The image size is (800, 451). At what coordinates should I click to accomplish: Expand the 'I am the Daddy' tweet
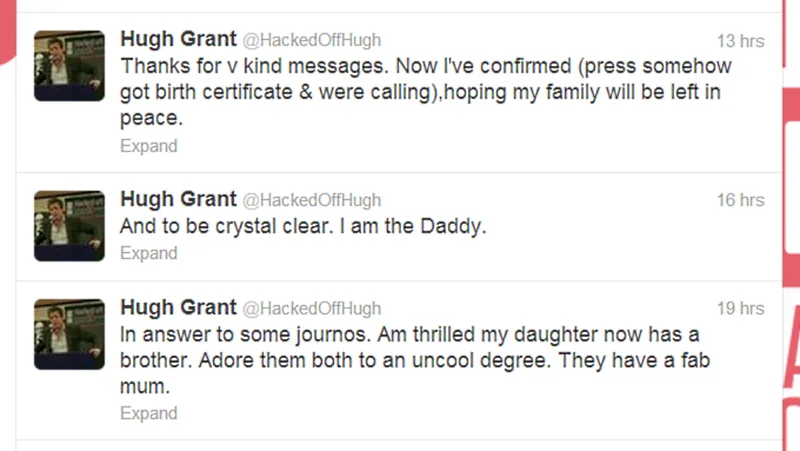[x=148, y=253]
